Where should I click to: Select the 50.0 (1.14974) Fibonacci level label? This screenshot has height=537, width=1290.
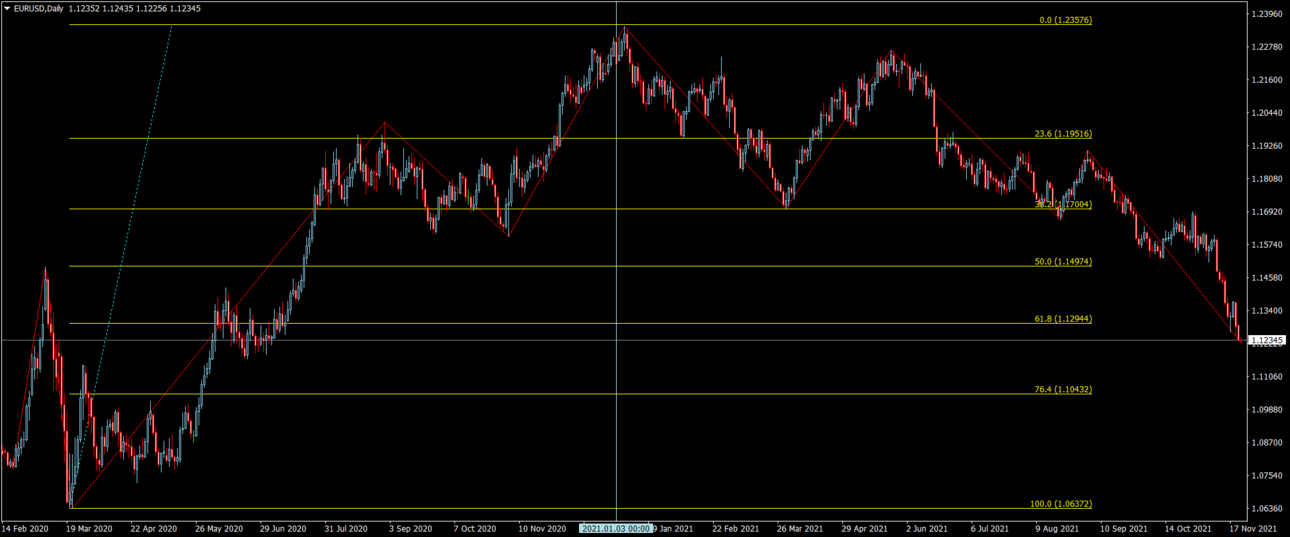[x=1063, y=262]
